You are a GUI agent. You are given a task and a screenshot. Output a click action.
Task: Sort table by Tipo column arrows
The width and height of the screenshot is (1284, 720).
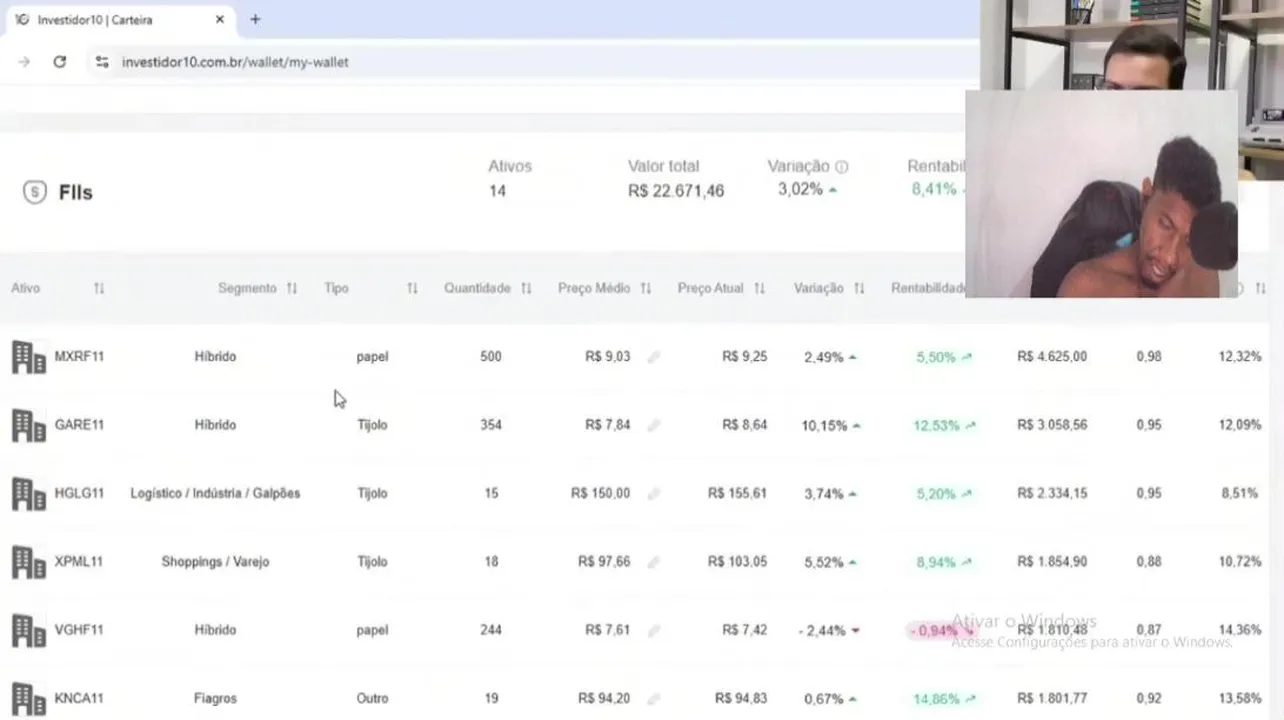[412, 288]
